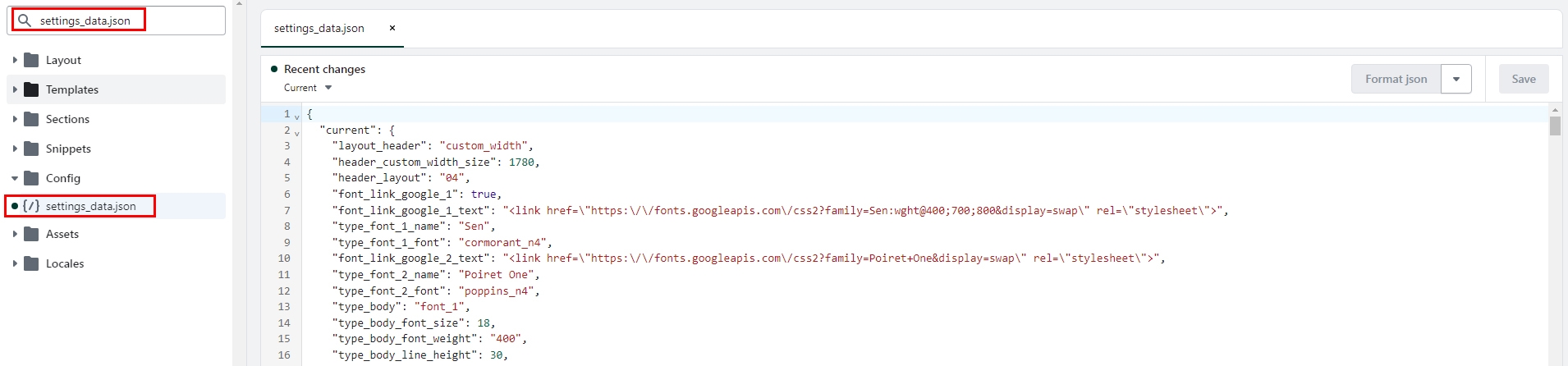Screen dimensions: 1568x366
Task: Click the Sections folder icon
Action: pos(32,119)
